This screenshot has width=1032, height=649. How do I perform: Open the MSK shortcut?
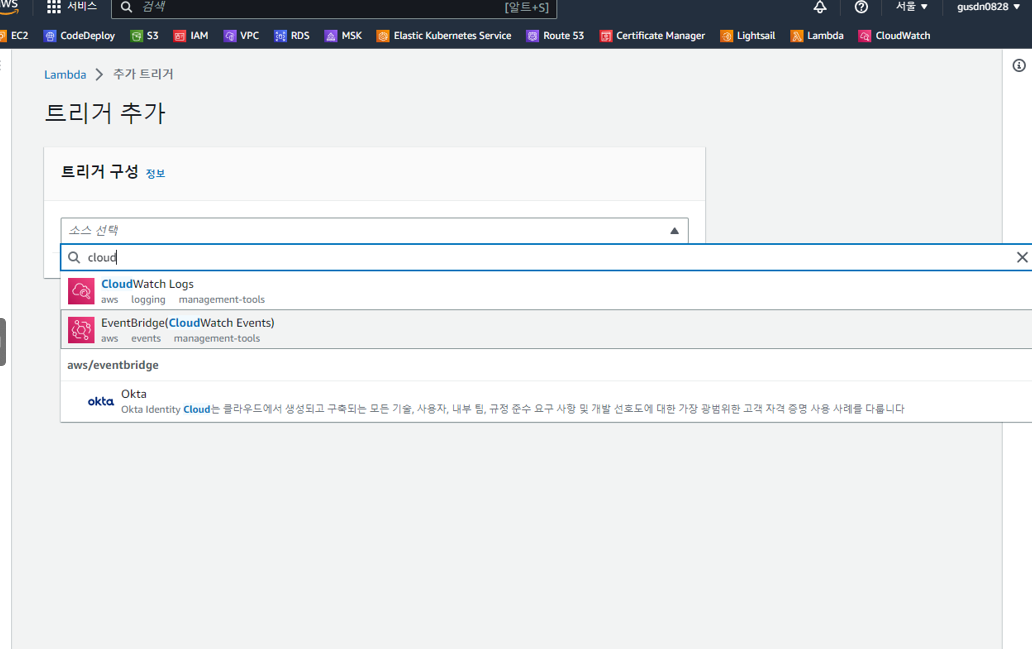tap(344, 36)
